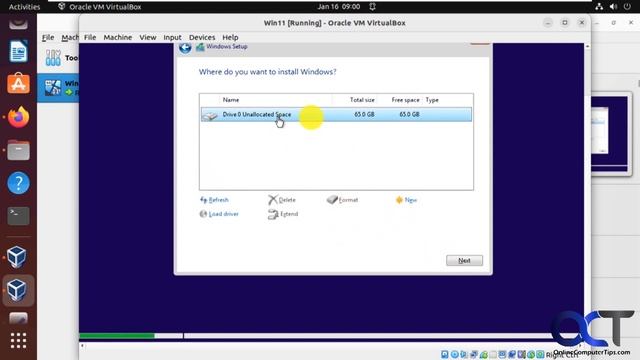Open Ubuntu Software from the dock
The height and width of the screenshot is (360, 640).
[18, 83]
